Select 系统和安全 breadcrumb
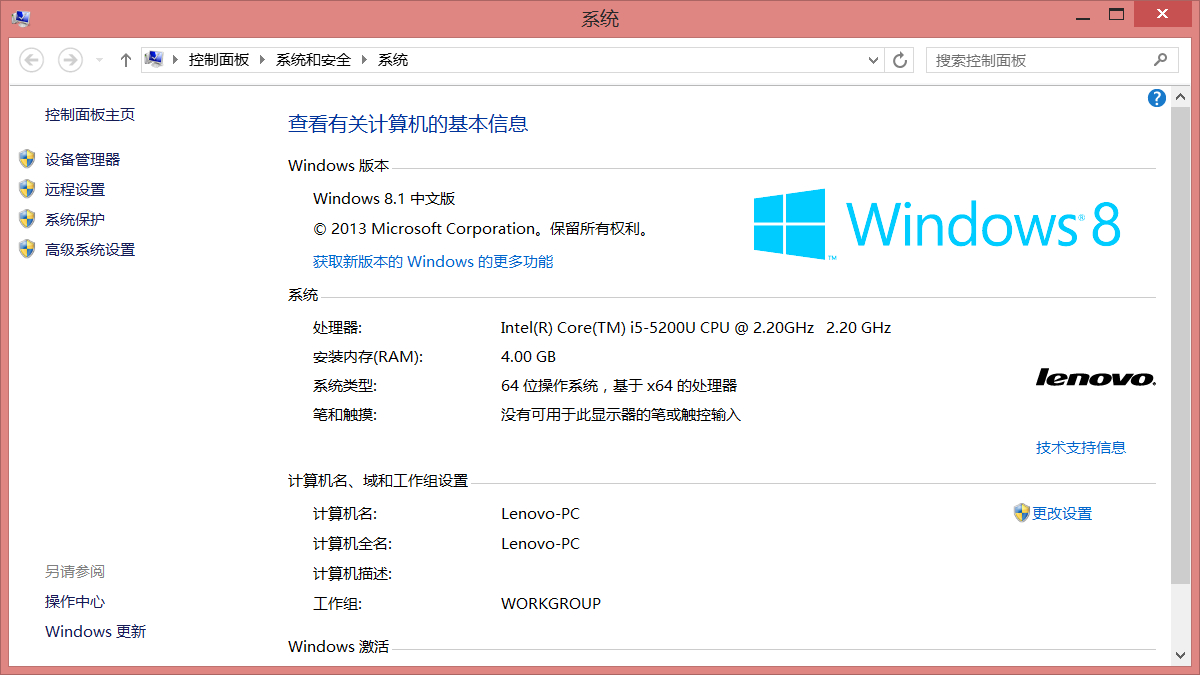 pos(314,60)
